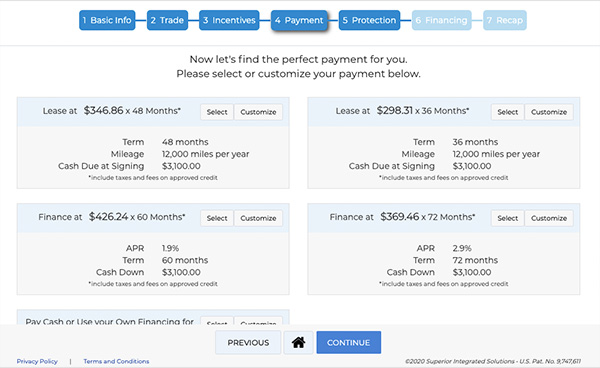Select the 60-month finance at $426.24
The width and height of the screenshot is (600, 368).
click(x=217, y=218)
